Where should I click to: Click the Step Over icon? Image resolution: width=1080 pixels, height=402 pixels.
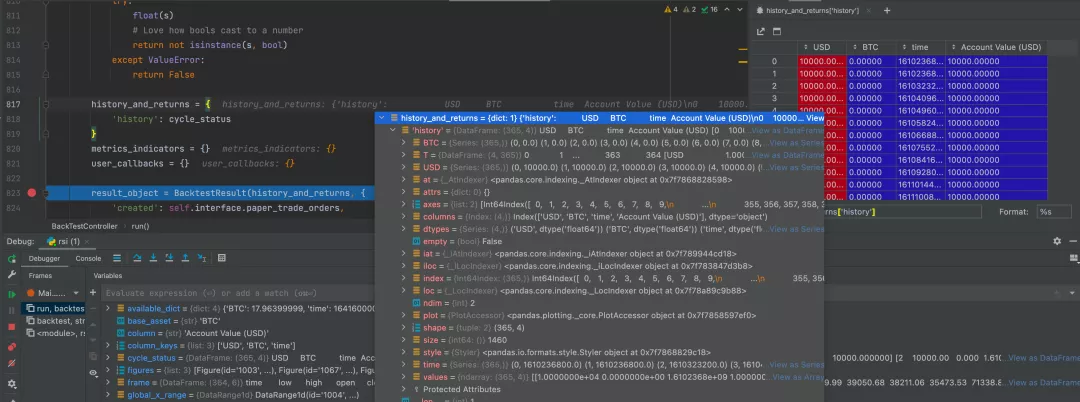(x=137, y=258)
